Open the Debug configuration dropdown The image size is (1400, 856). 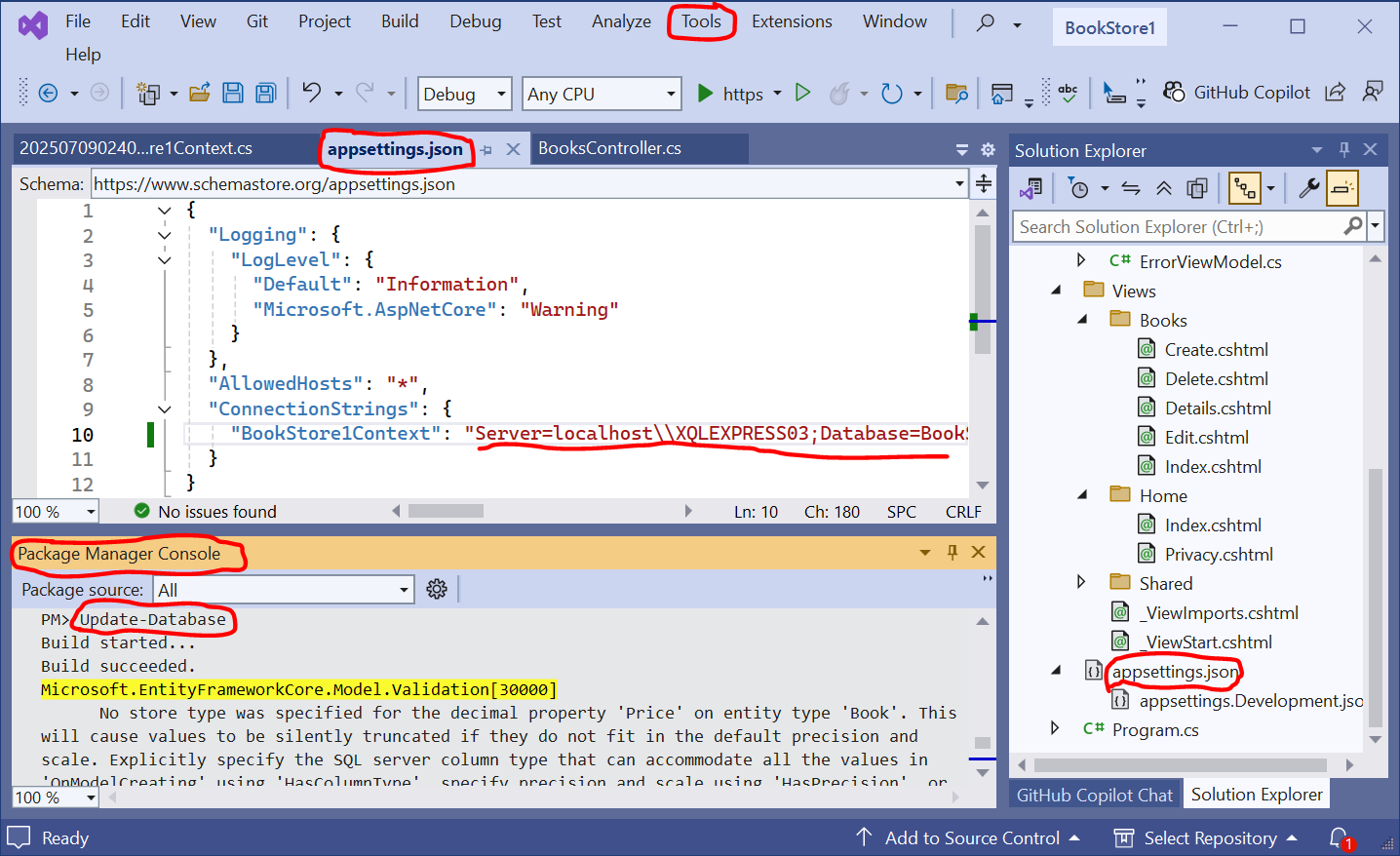click(x=464, y=94)
